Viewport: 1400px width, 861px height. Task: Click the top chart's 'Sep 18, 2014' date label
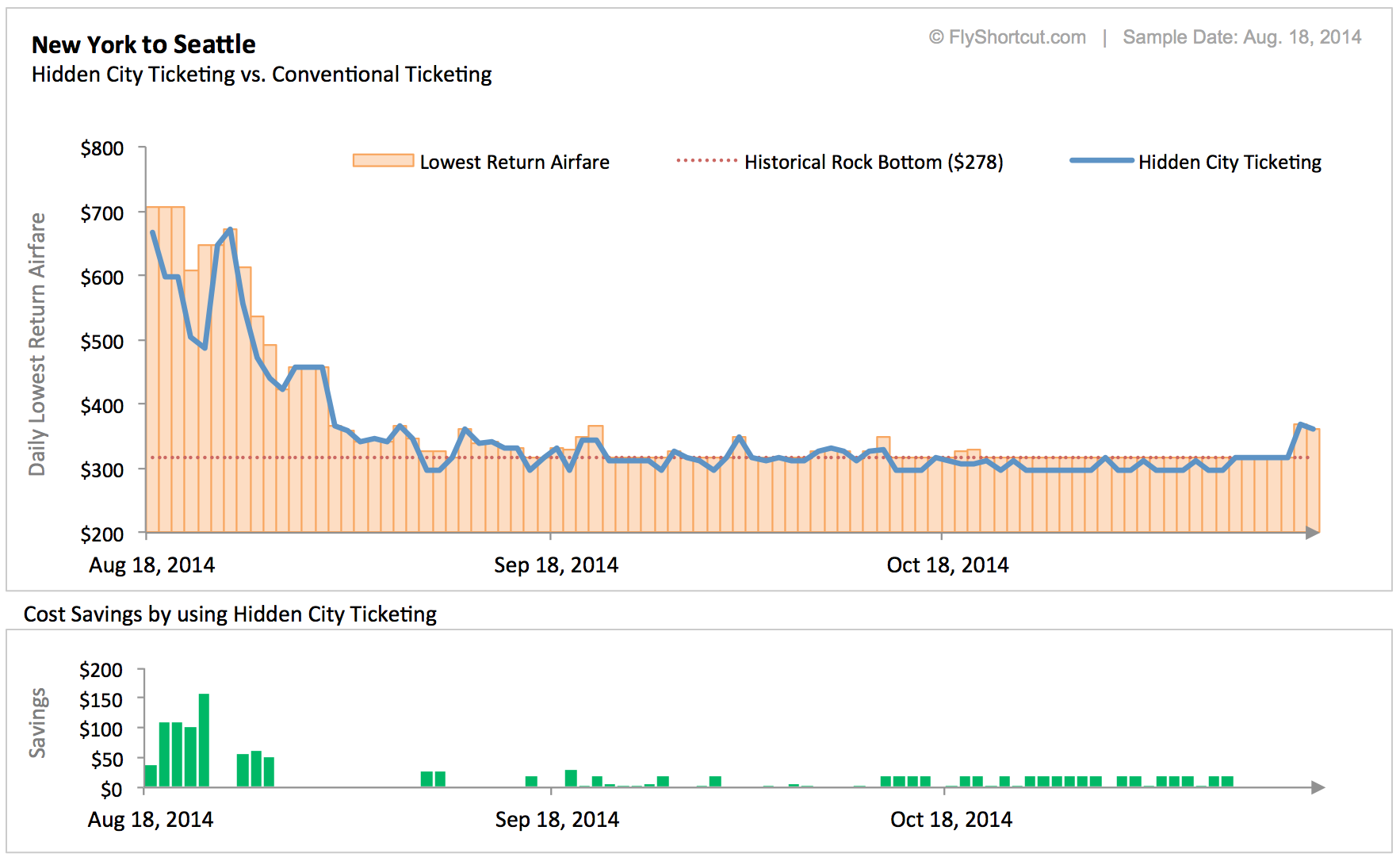pos(556,564)
